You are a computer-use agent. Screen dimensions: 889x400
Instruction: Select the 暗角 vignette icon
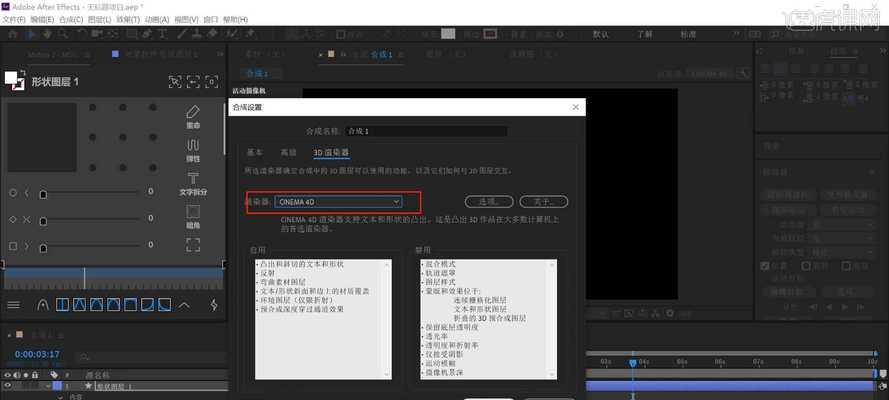(x=193, y=212)
